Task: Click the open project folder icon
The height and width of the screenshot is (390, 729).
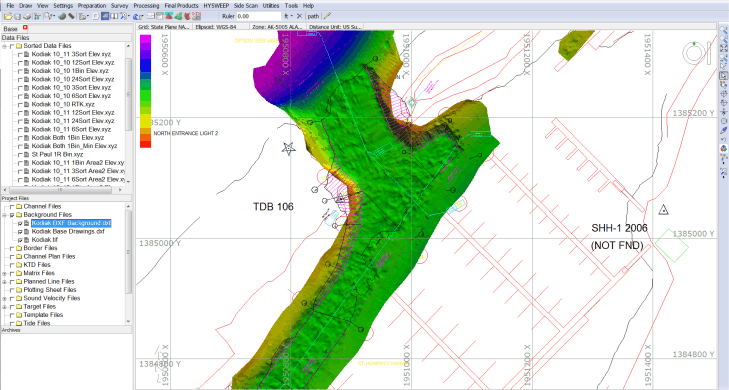Action: pyautogui.click(x=8, y=16)
